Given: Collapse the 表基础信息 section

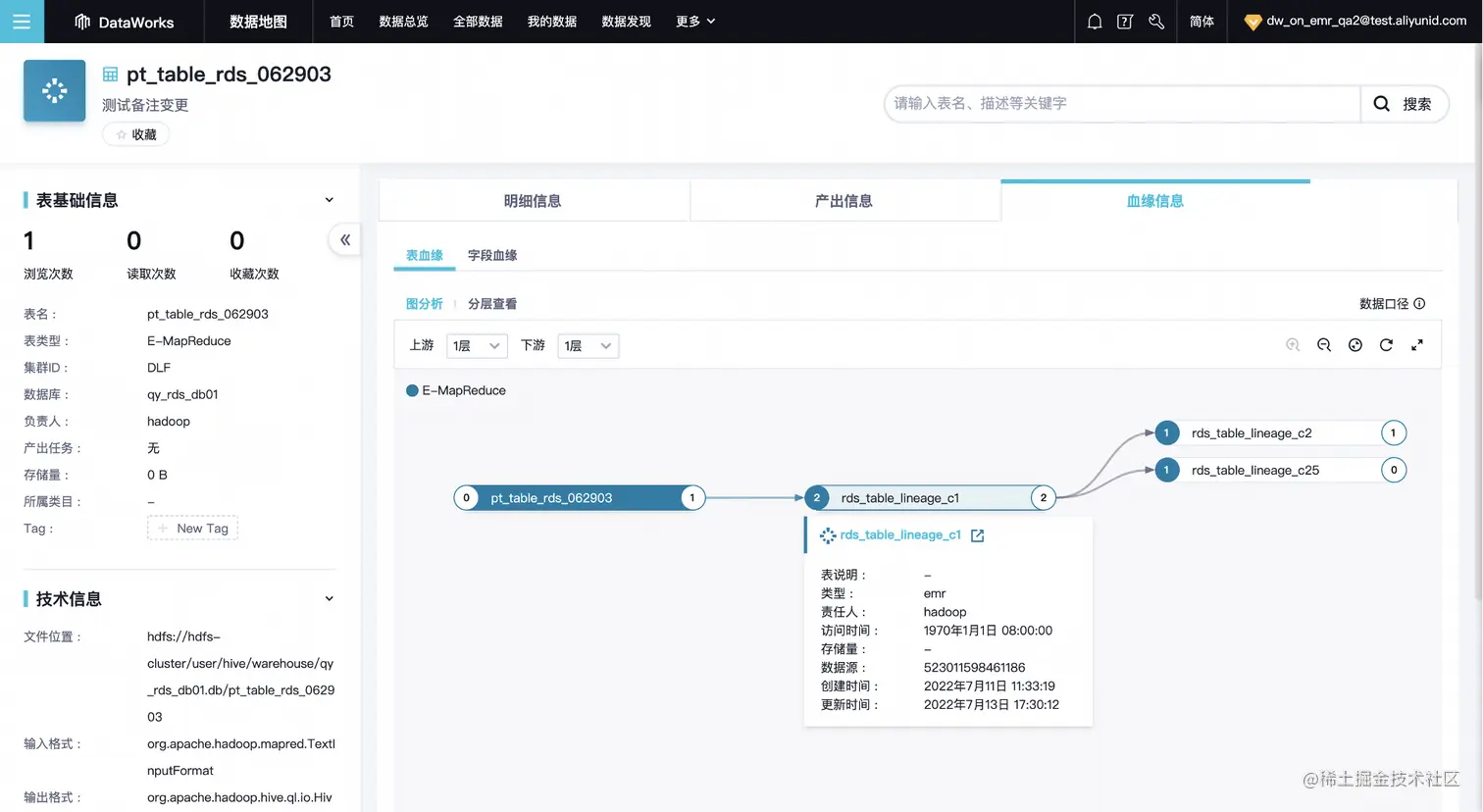Looking at the screenshot, I should tap(329, 200).
